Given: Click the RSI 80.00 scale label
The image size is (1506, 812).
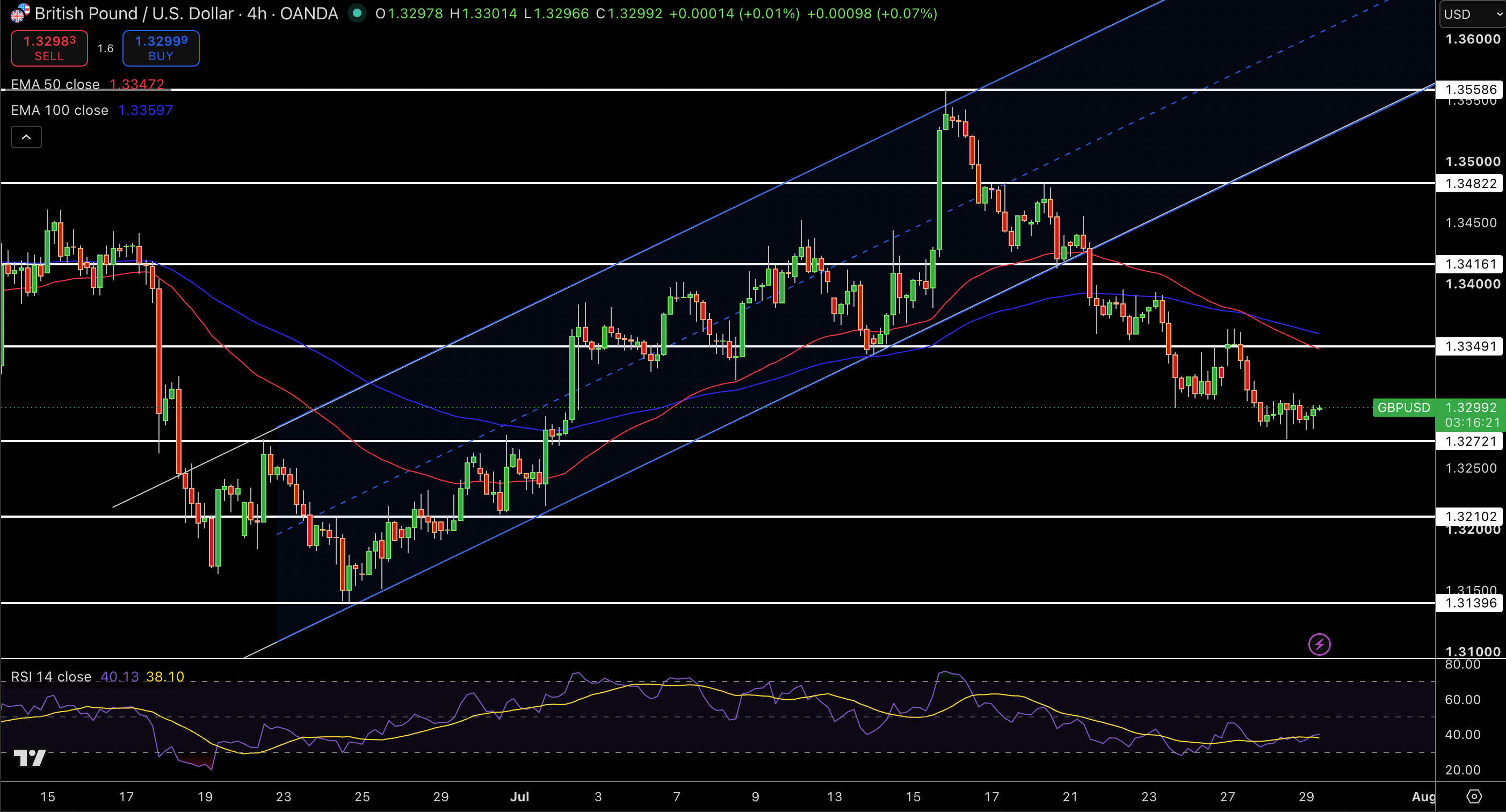Looking at the screenshot, I should click(x=1462, y=664).
